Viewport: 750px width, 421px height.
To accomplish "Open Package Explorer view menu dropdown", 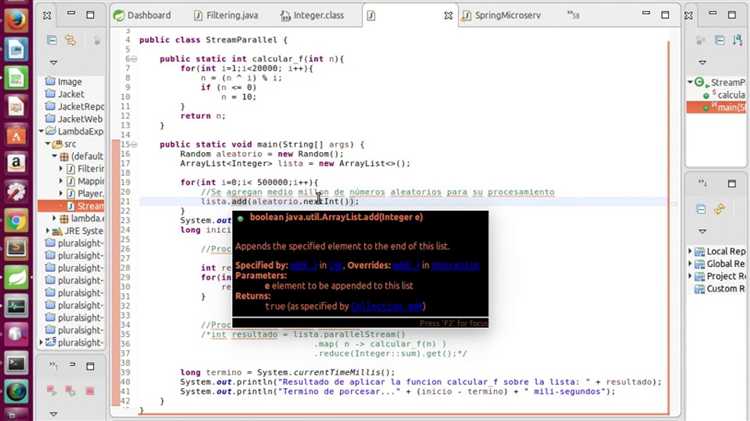I will point(54,63).
